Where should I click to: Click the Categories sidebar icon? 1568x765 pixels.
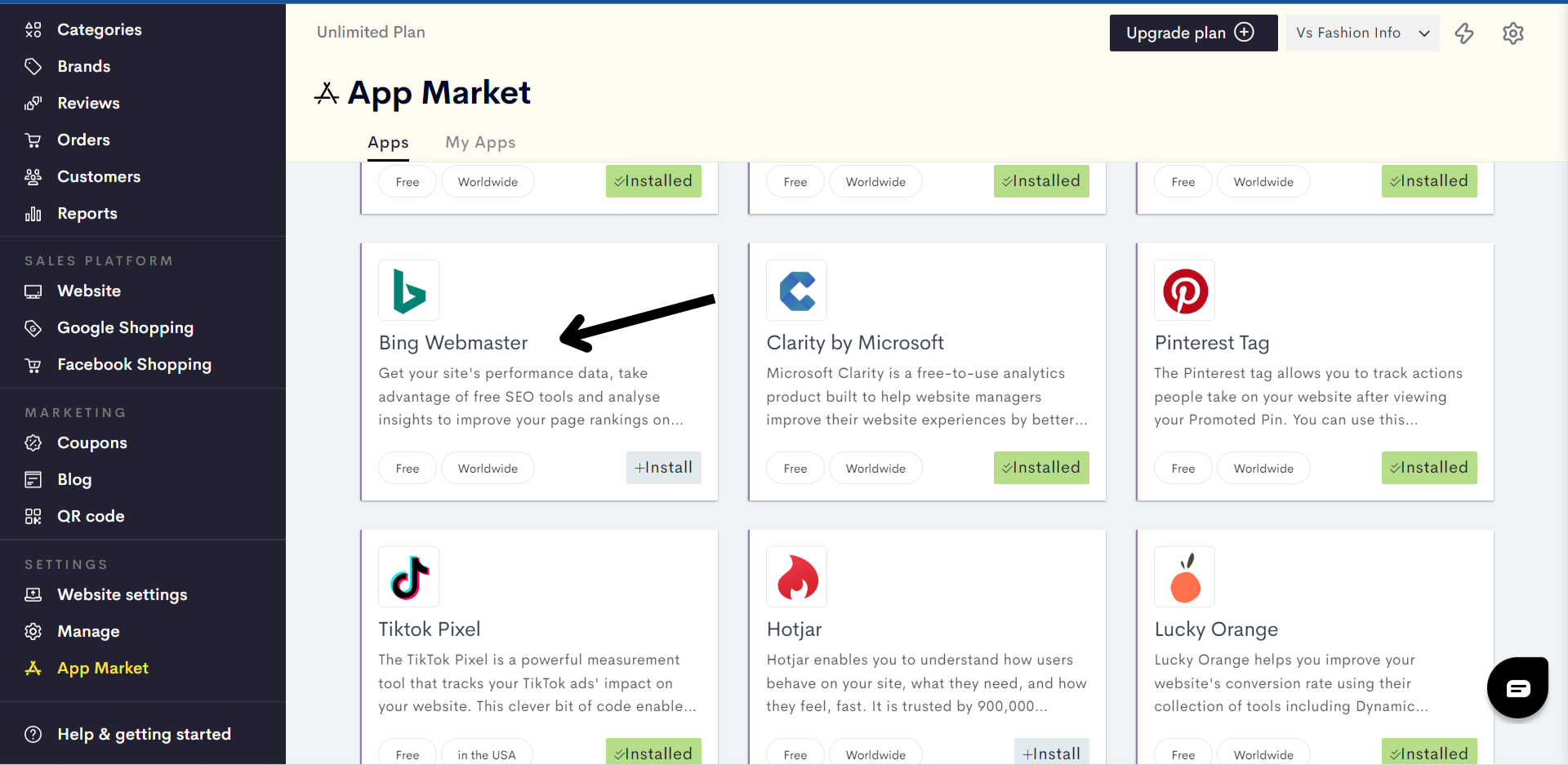coord(33,30)
